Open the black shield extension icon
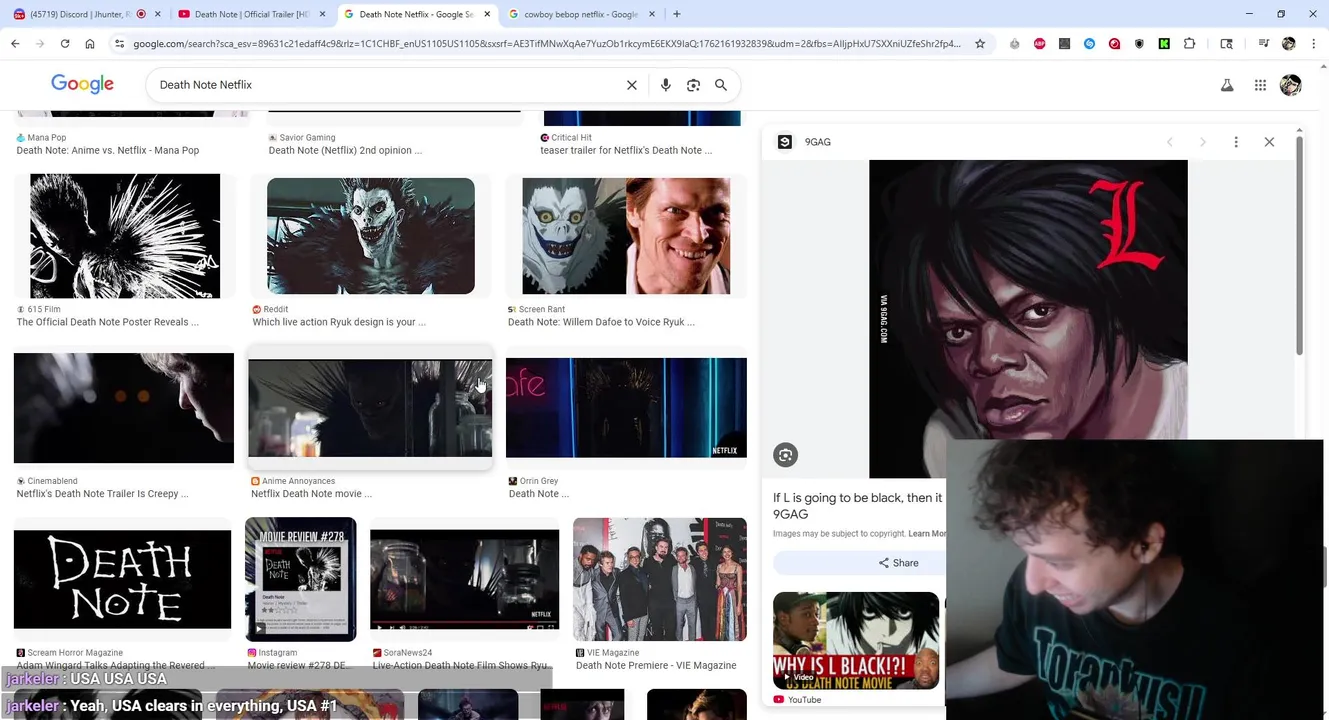Viewport: 1329px width, 720px height. pos(1139,44)
